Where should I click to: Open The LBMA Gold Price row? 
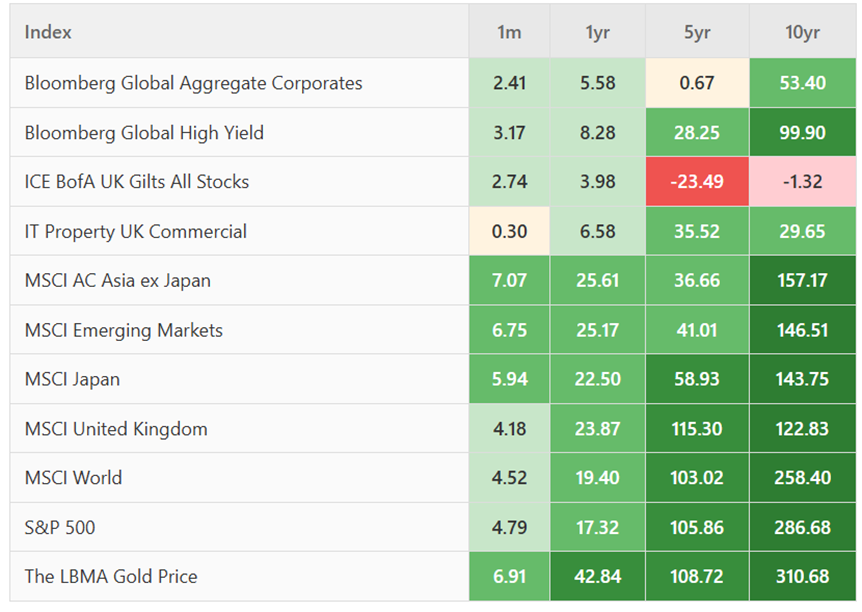(111, 576)
